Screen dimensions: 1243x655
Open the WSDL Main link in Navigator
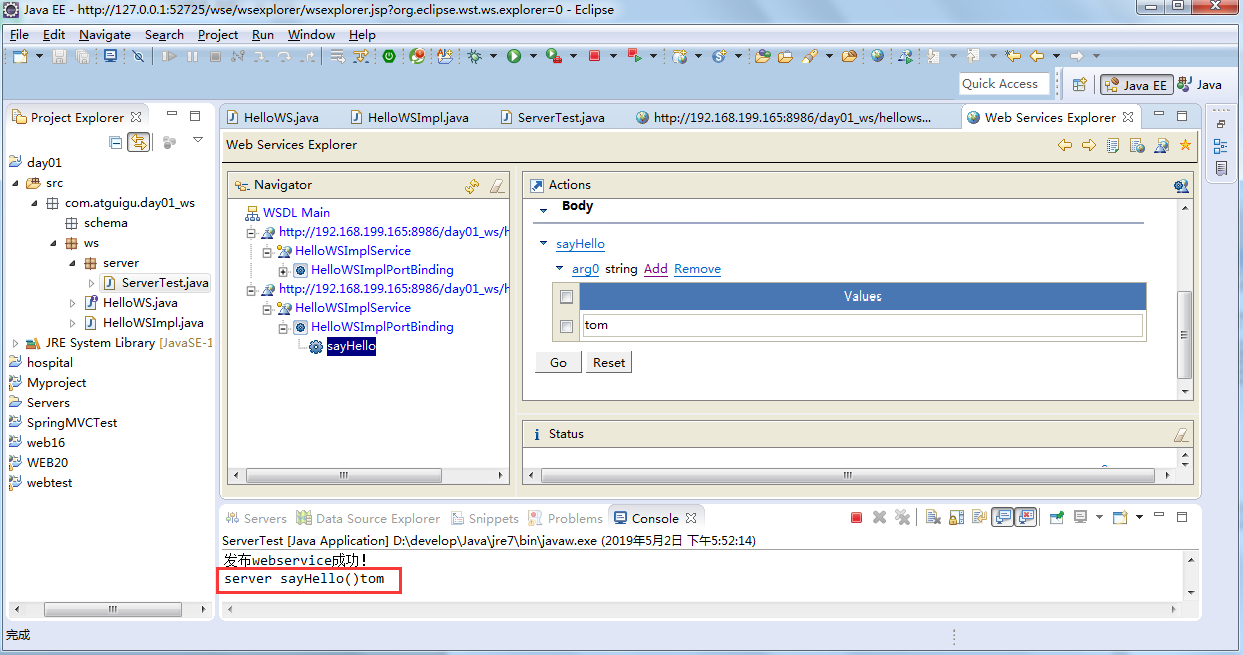pos(296,213)
